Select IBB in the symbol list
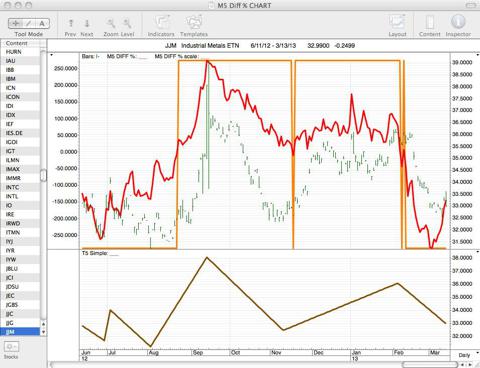Screen dimensions: 480x368 click(20, 70)
